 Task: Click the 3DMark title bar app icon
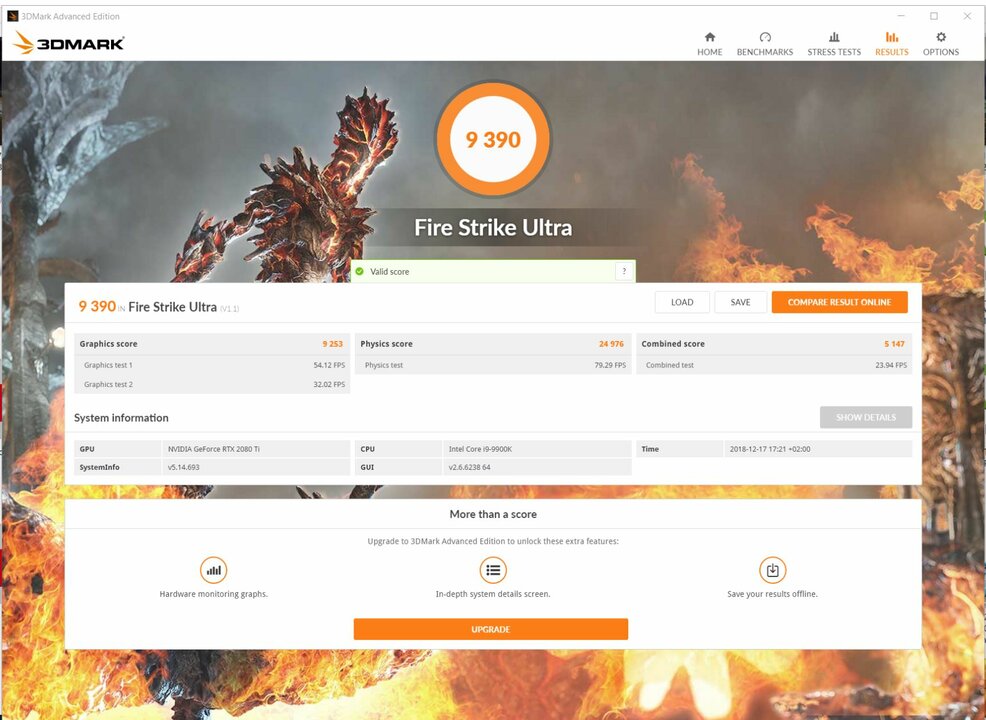[13, 16]
